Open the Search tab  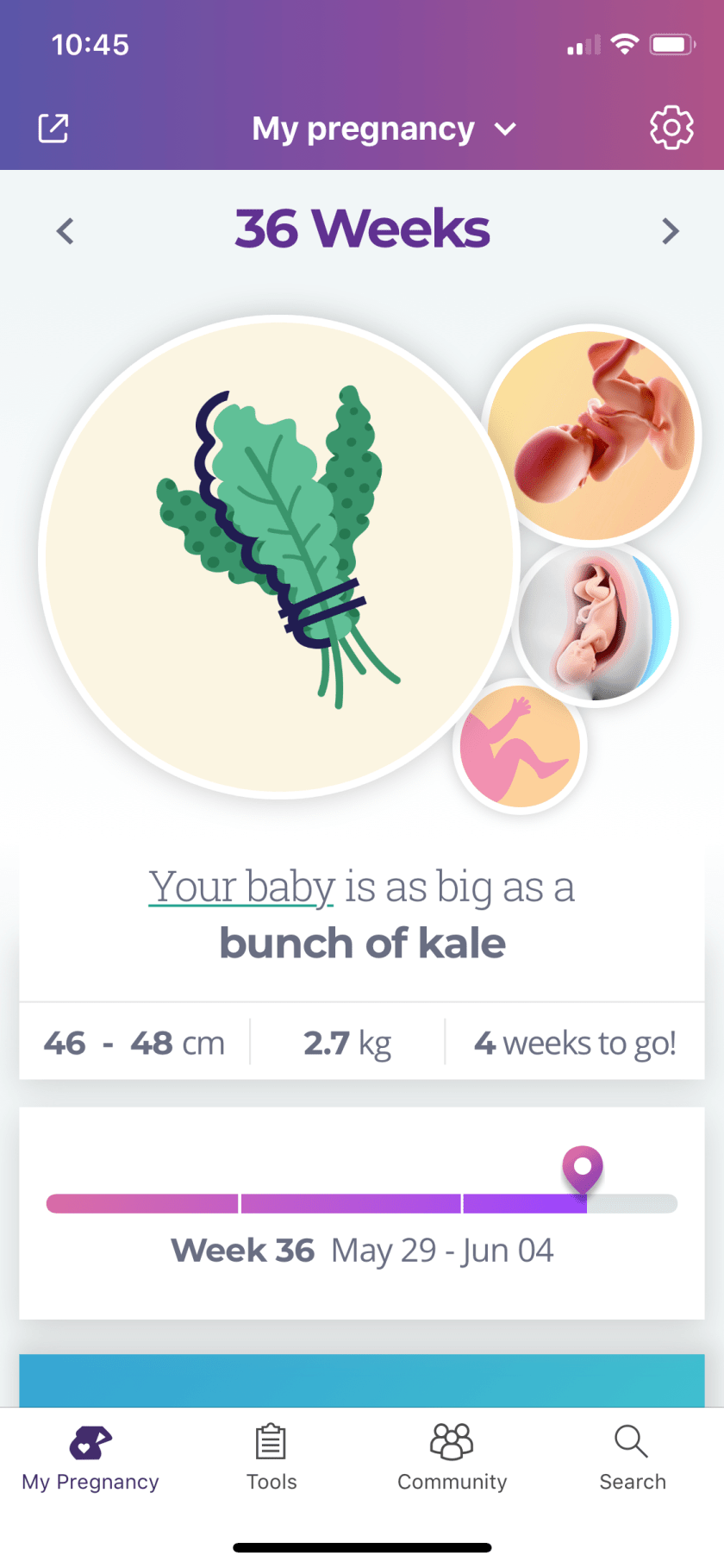pos(633,1458)
